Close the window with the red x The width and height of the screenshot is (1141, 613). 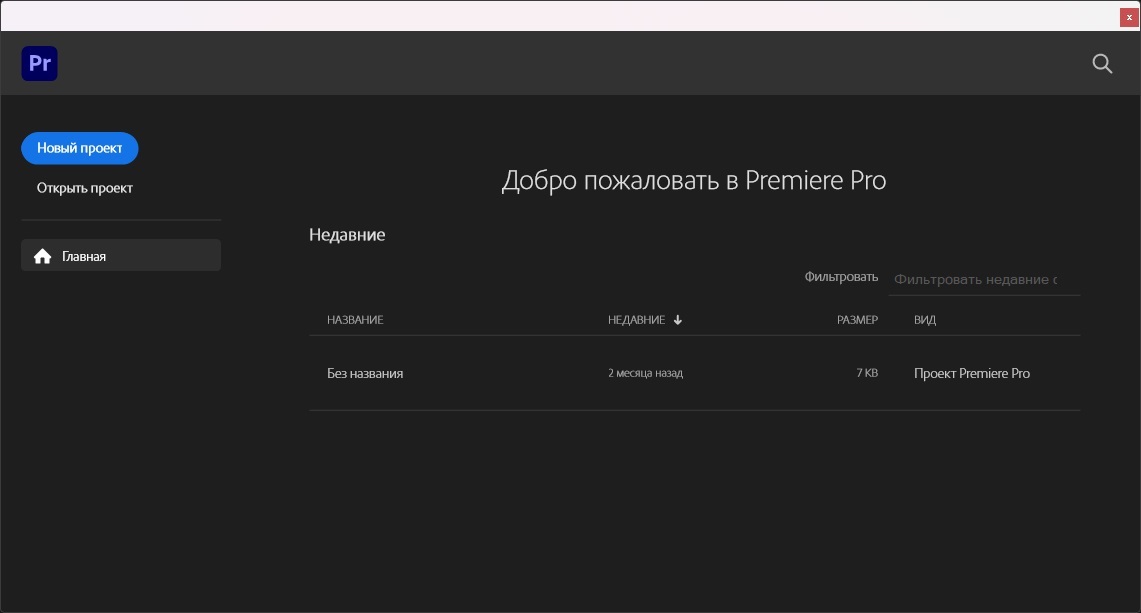click(1129, 17)
